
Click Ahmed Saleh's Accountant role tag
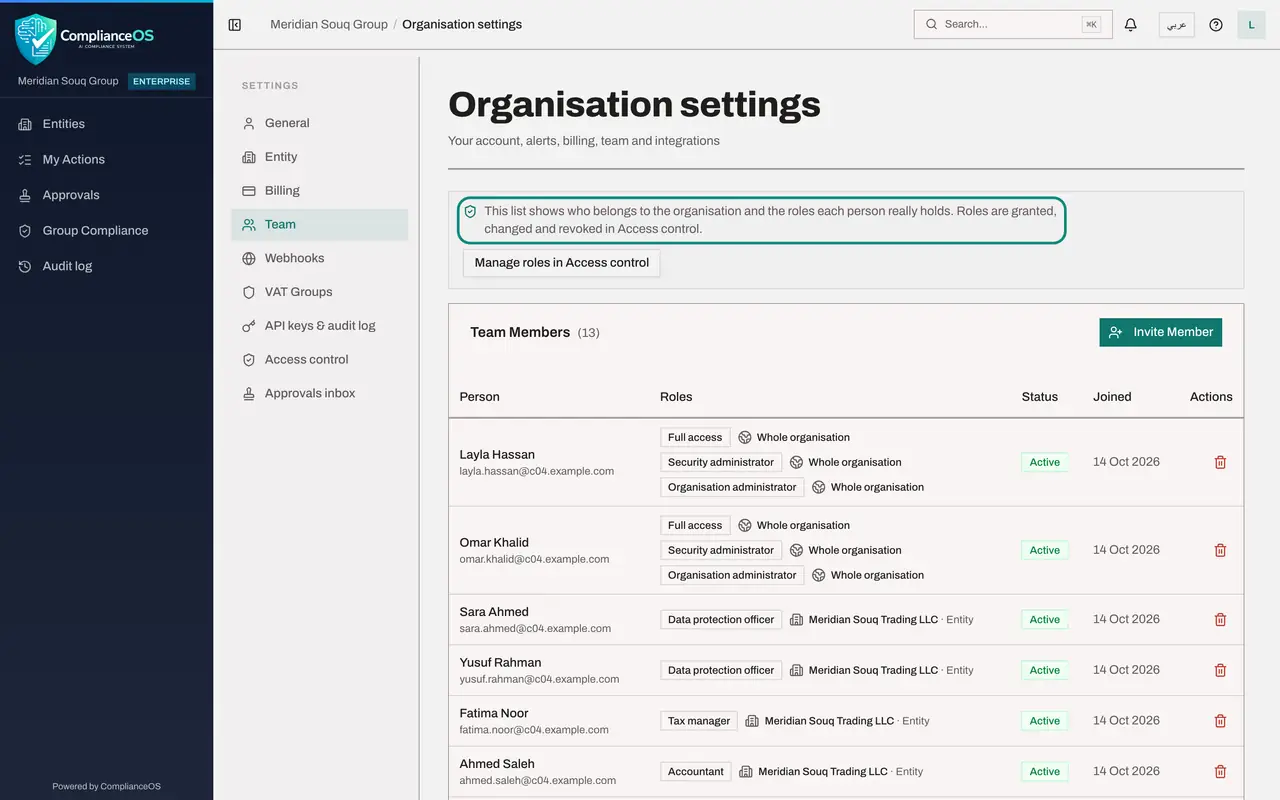696,771
